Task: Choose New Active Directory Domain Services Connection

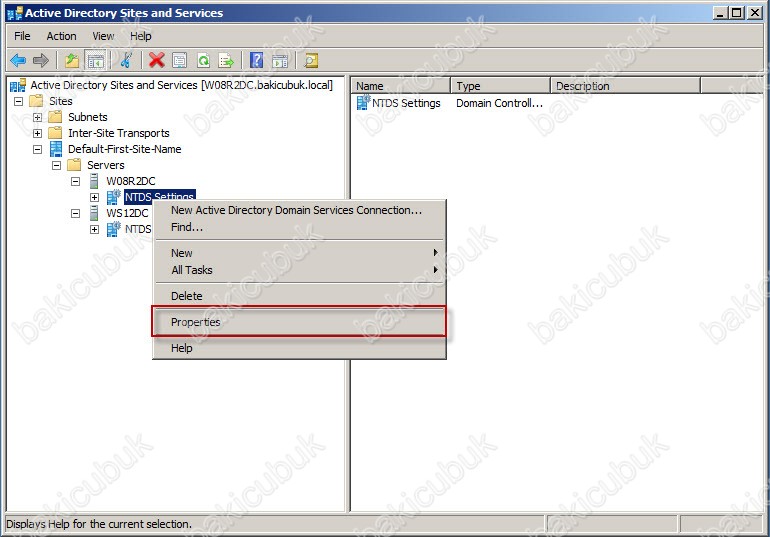Action: pos(299,210)
